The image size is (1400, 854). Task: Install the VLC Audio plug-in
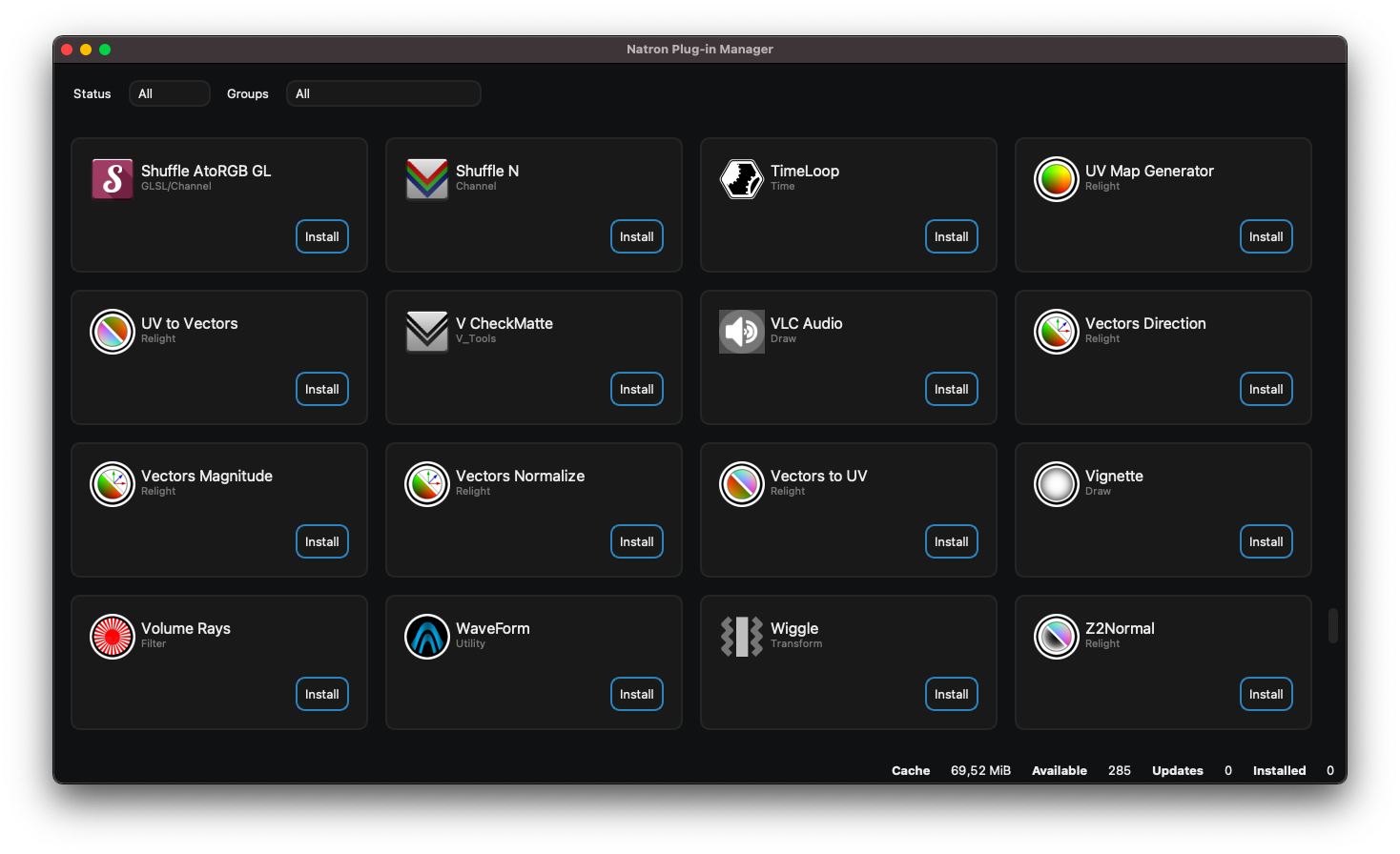[952, 389]
